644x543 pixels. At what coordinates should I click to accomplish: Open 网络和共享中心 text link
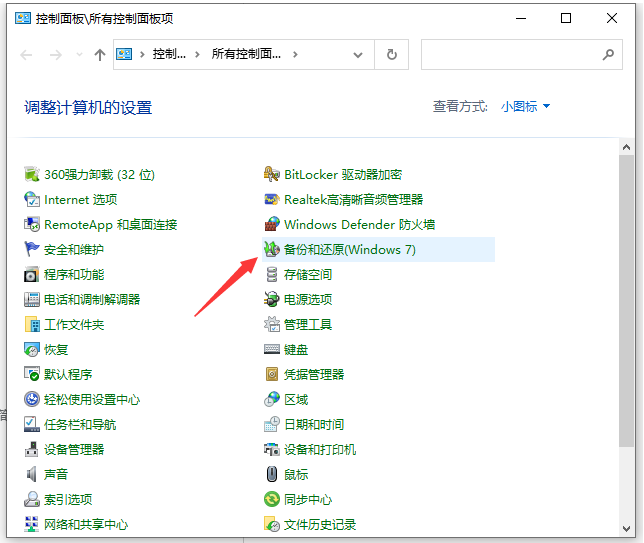[x=86, y=525]
